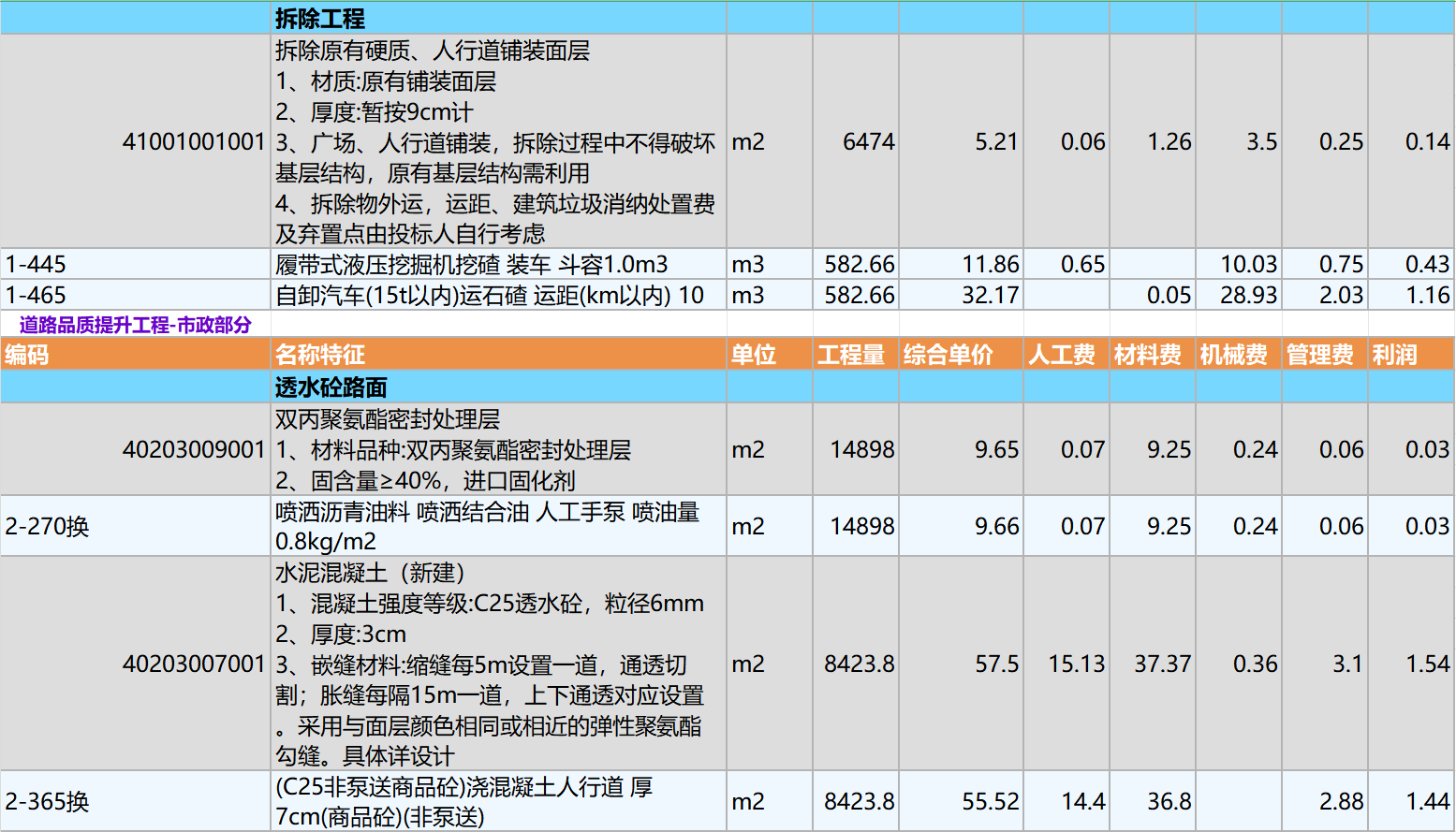Click code cell 1-465
This screenshot has width=1456, height=832.
point(136,295)
